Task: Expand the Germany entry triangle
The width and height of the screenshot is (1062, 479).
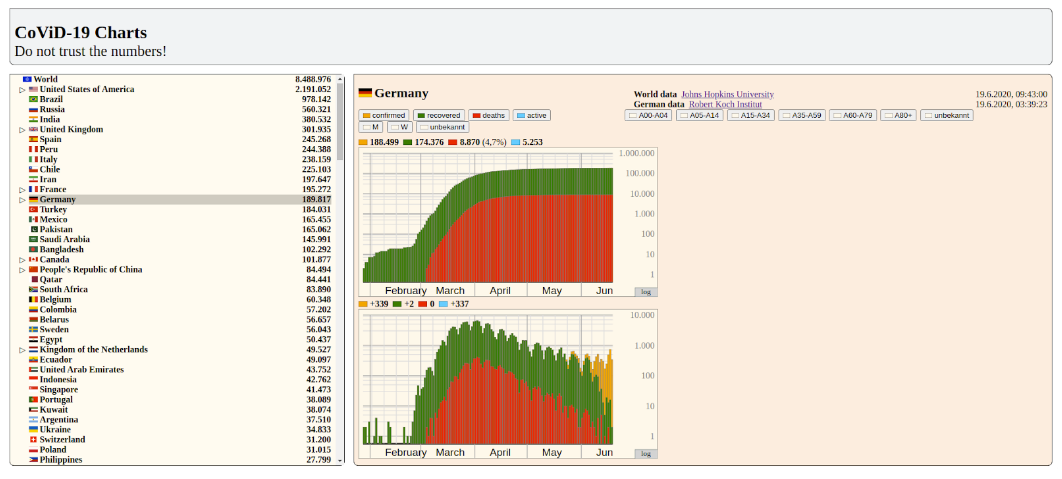Action: [22, 200]
